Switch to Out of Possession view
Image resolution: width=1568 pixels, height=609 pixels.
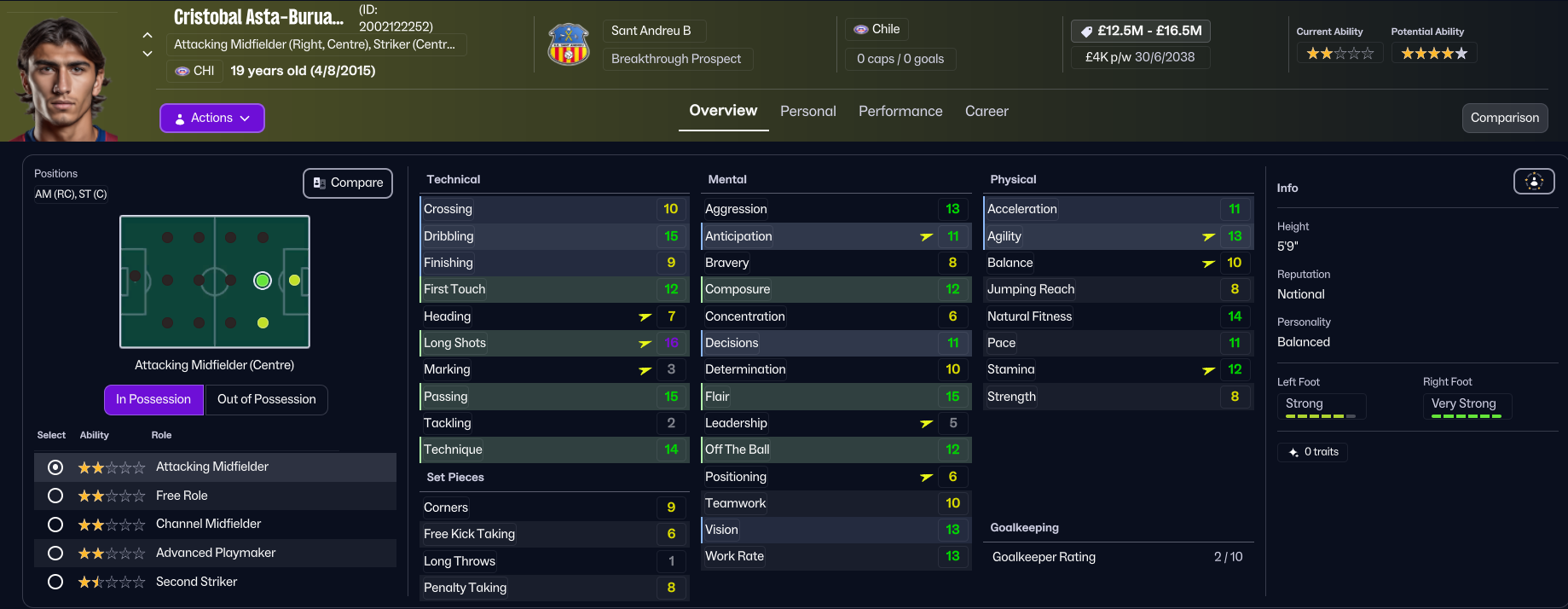(266, 399)
